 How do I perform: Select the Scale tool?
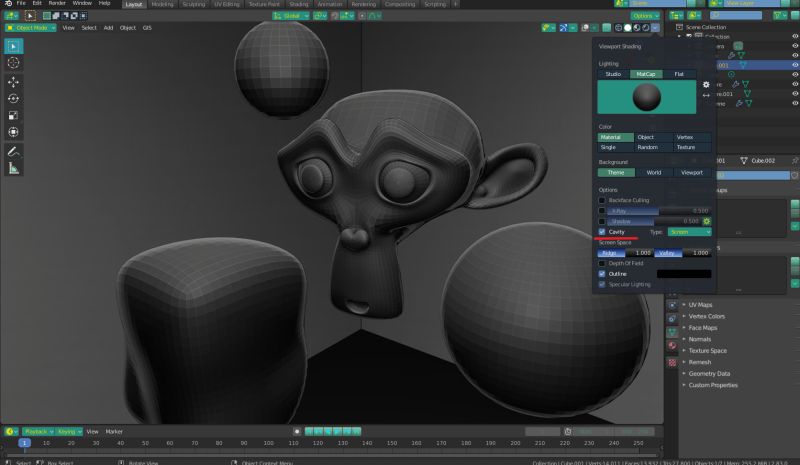point(13,115)
